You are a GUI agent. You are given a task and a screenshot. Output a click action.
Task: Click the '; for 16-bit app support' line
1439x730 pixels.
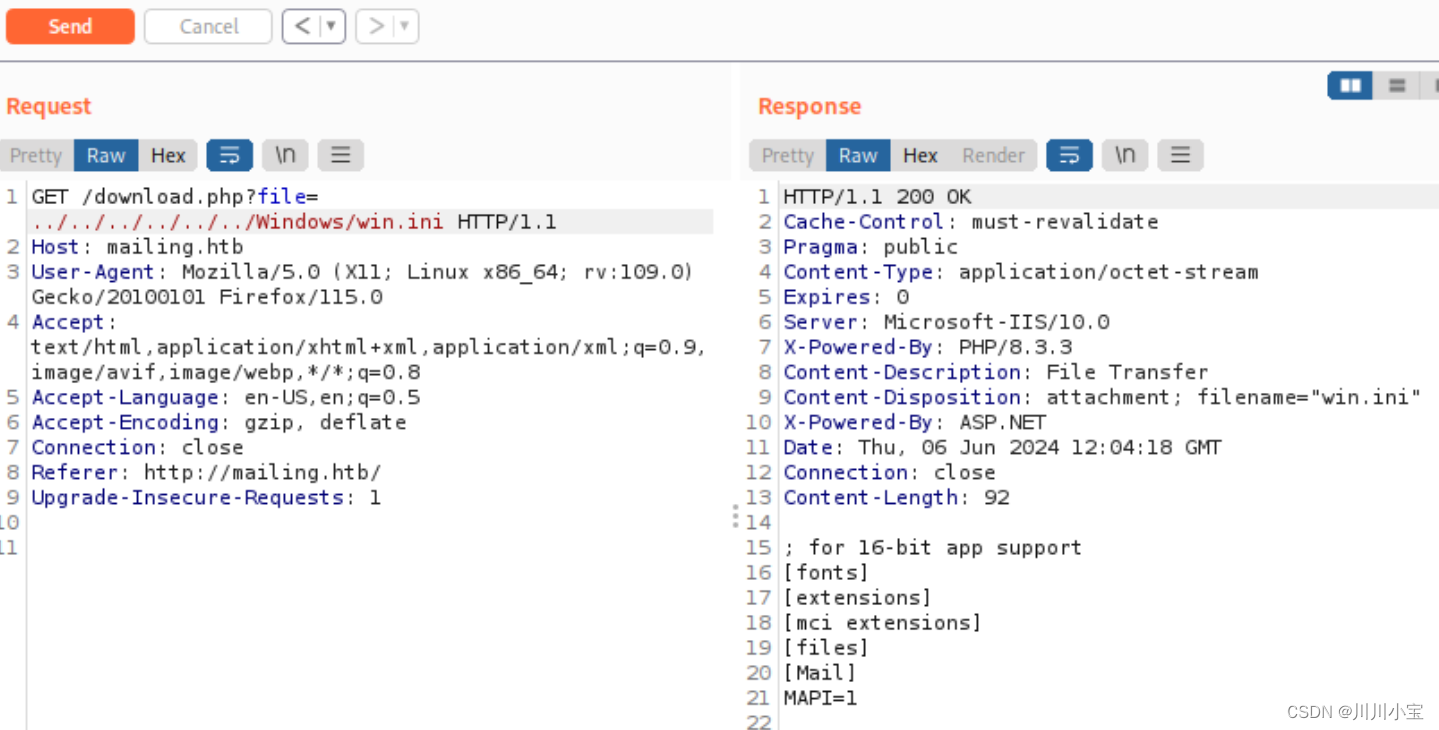[932, 547]
